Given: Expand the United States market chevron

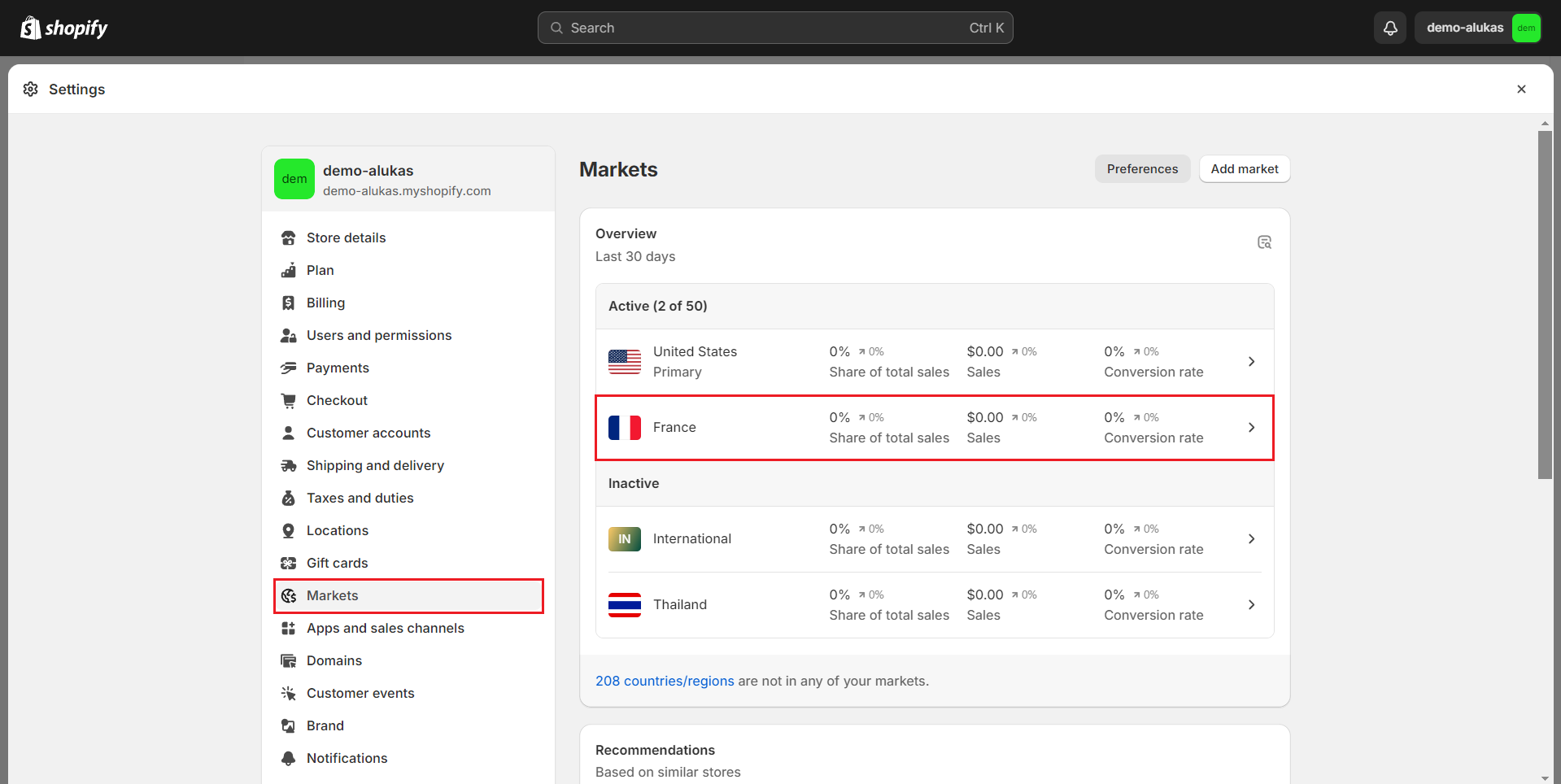Looking at the screenshot, I should pos(1251,362).
